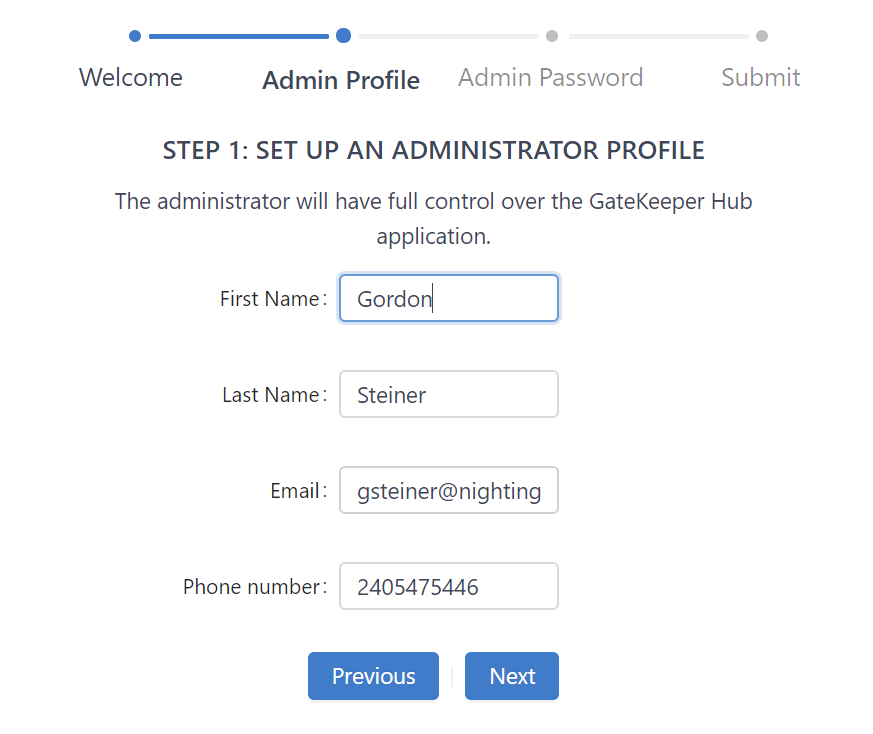Click the Welcome step dot
Image resolution: width=873 pixels, height=734 pixels.
[x=135, y=36]
